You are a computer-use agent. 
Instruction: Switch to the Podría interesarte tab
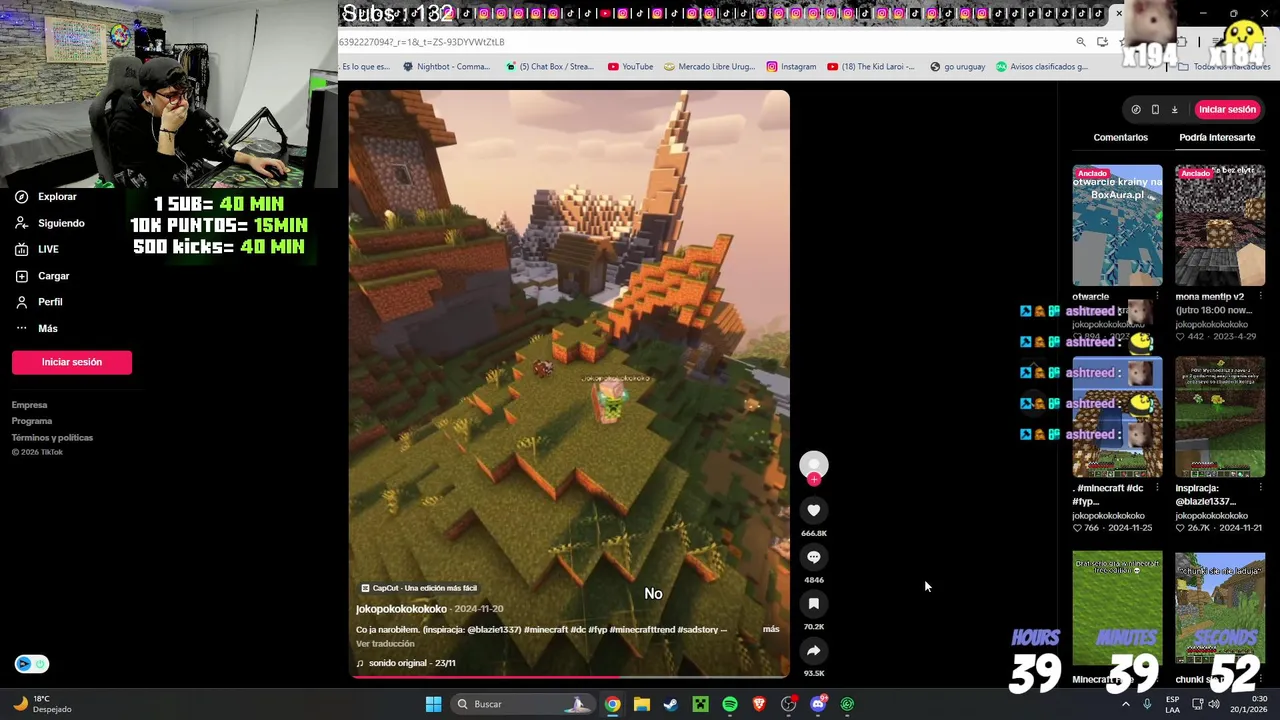pos(1217,137)
